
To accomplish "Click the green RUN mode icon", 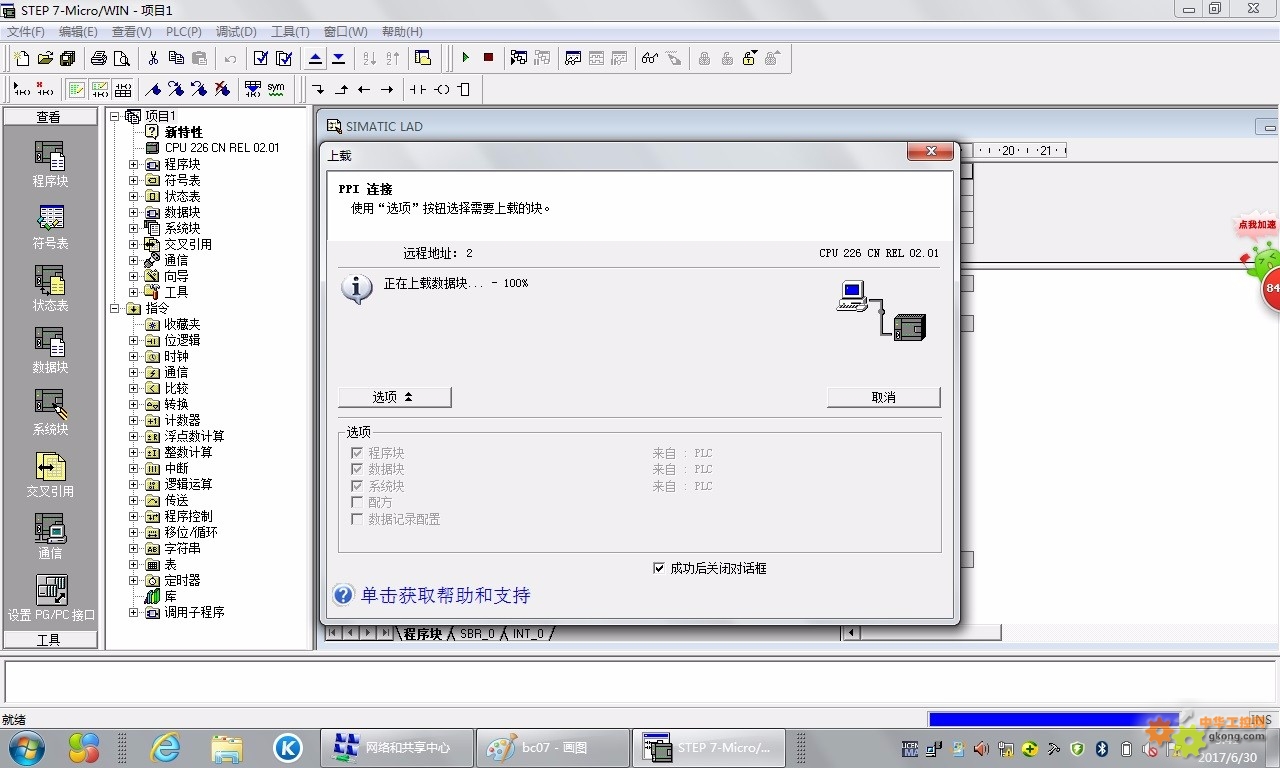I will point(465,58).
